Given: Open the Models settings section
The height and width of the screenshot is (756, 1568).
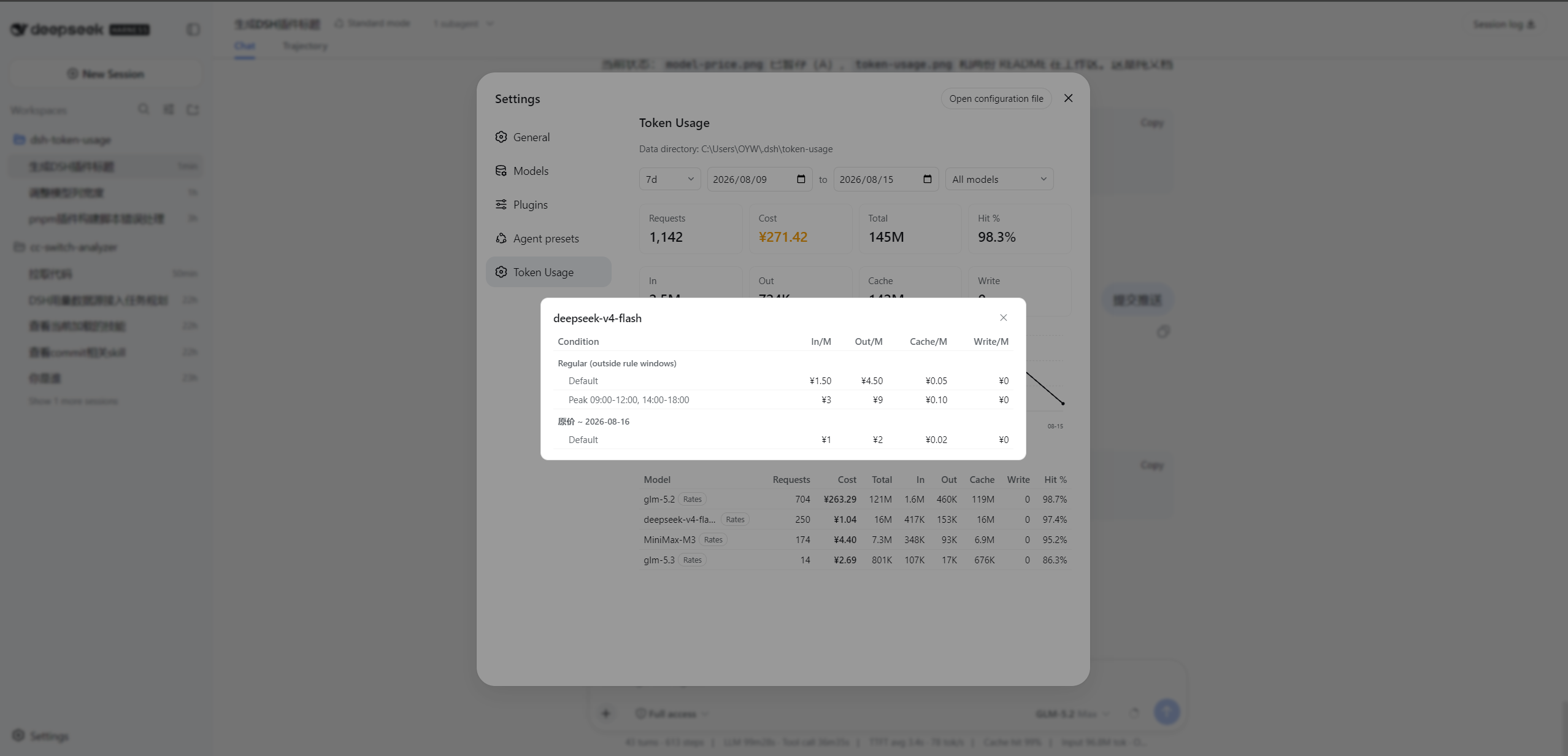Looking at the screenshot, I should [x=548, y=171].
